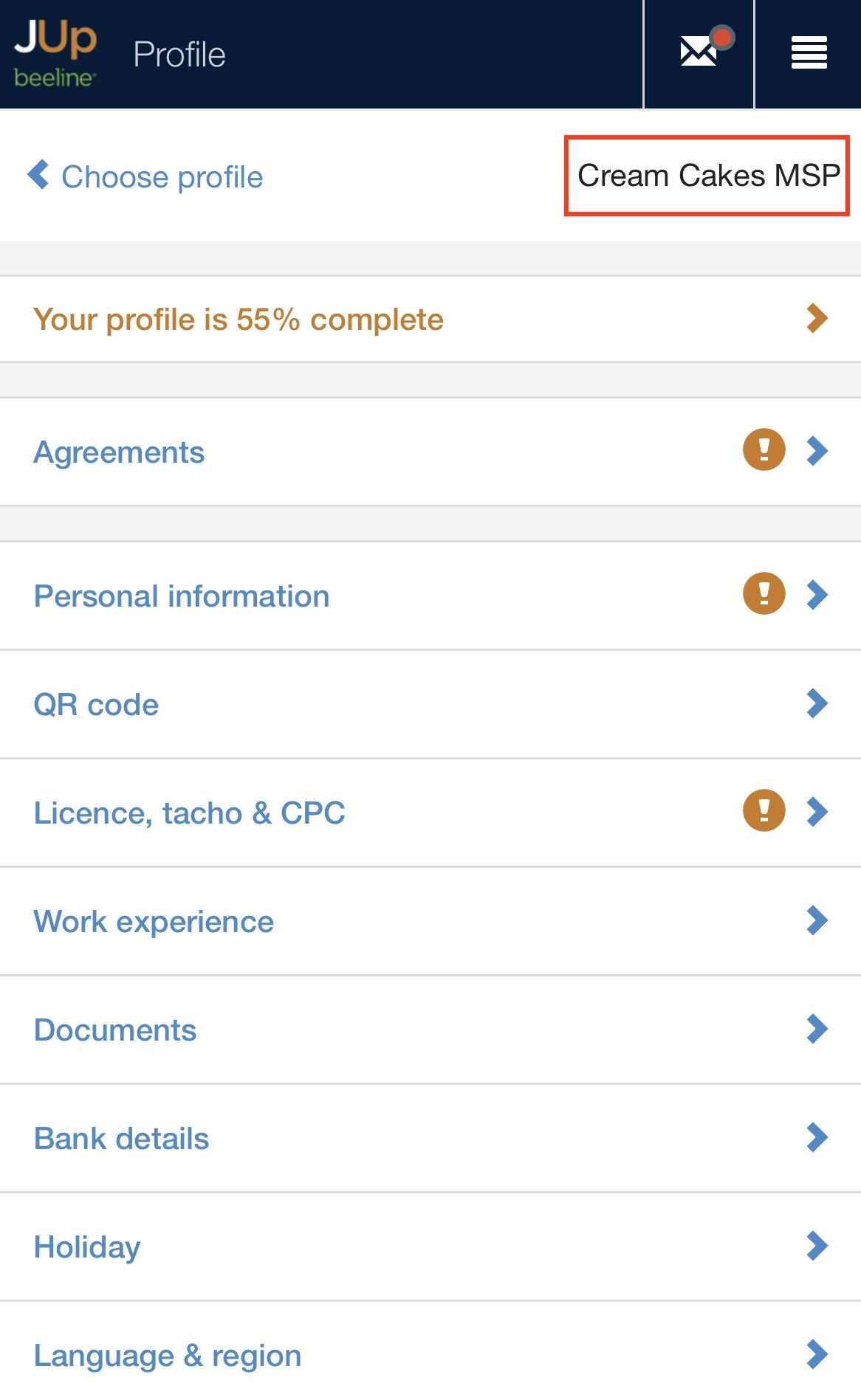
Task: View the 55% profile completion status
Action: click(239, 320)
